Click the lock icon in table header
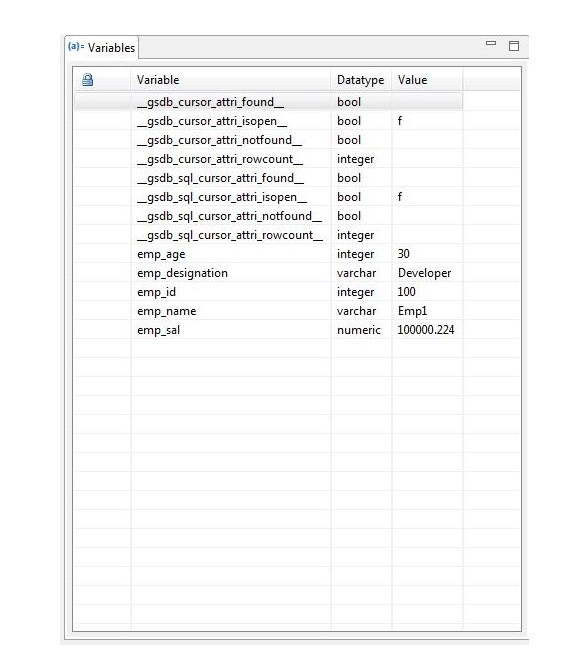Image resolution: width=569 pixels, height=671 pixels. [x=87, y=80]
